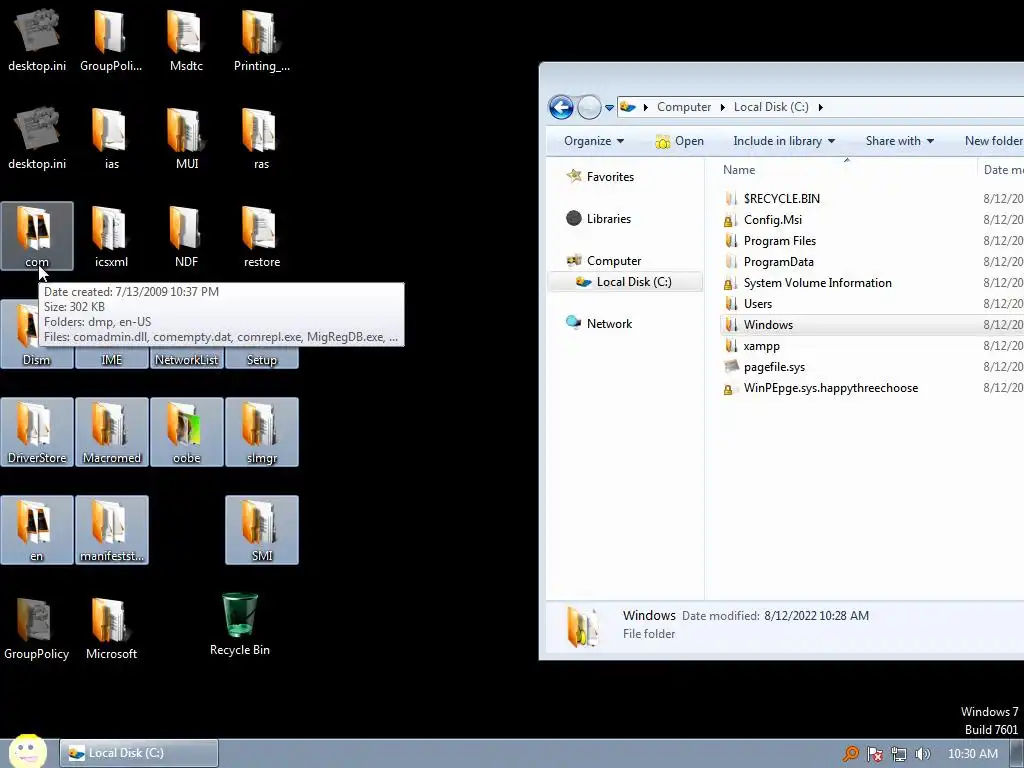
Task: Select the restore folder icon
Action: [262, 236]
